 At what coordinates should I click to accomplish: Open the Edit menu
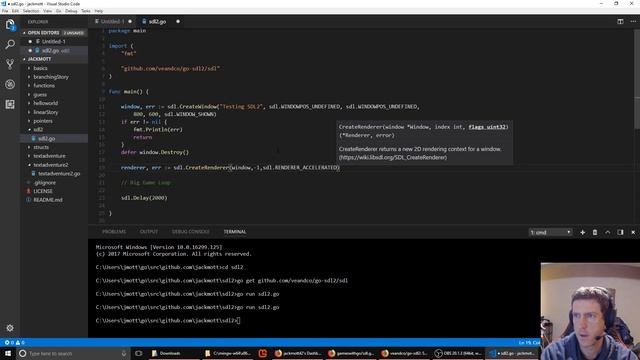[x=15, y=11]
